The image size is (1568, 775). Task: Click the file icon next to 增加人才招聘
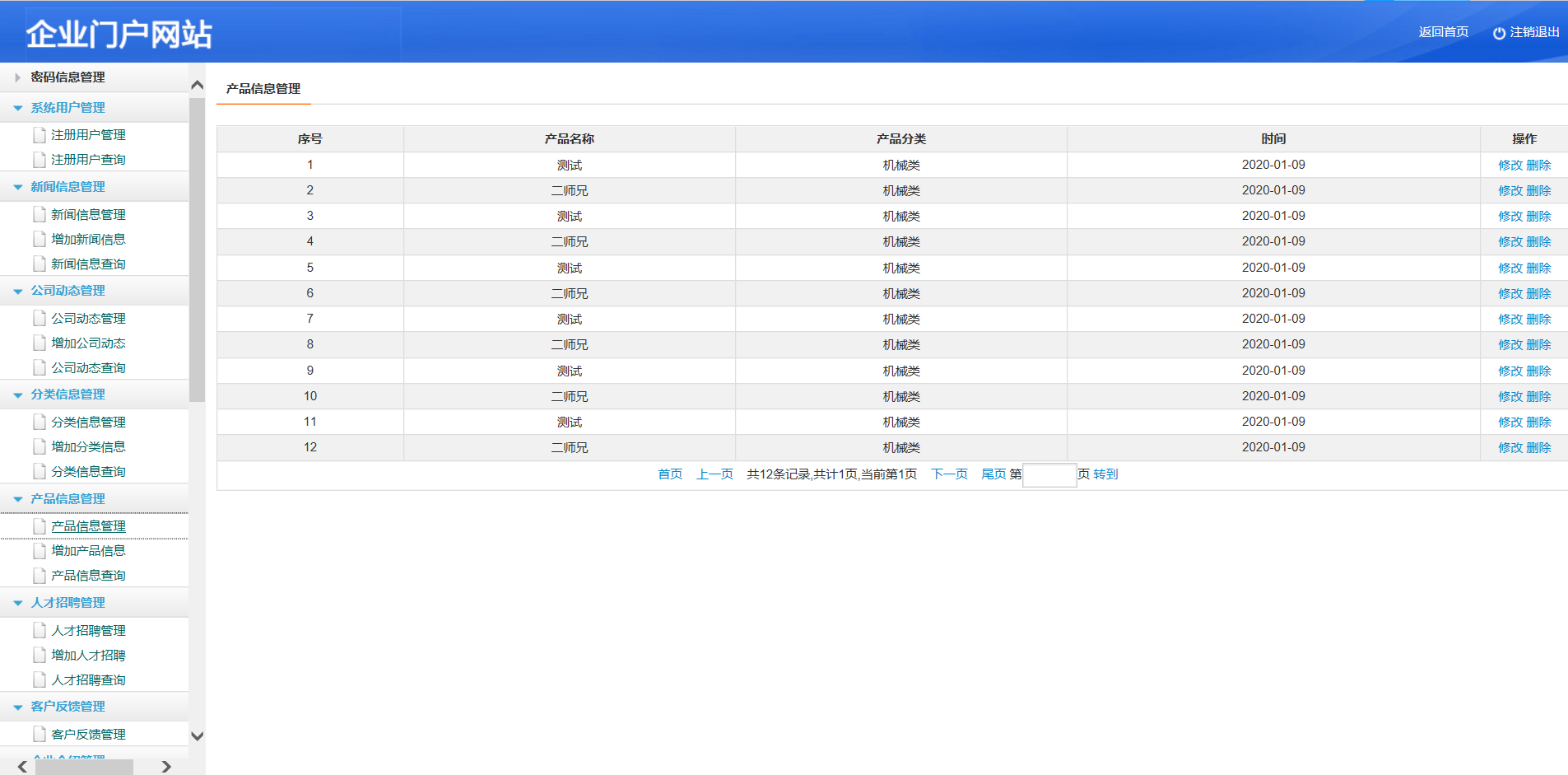point(39,655)
